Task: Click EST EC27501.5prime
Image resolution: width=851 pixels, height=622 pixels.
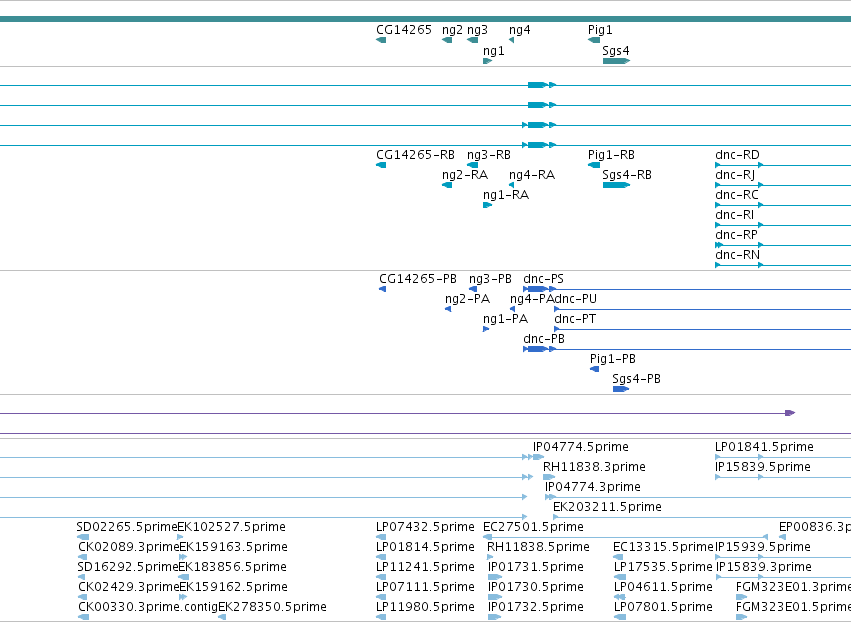Action: pyautogui.click(x=625, y=537)
